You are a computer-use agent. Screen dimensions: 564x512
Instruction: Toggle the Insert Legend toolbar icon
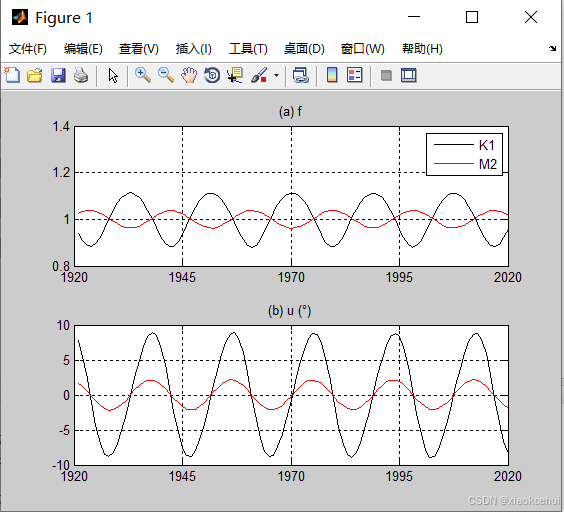pos(355,76)
